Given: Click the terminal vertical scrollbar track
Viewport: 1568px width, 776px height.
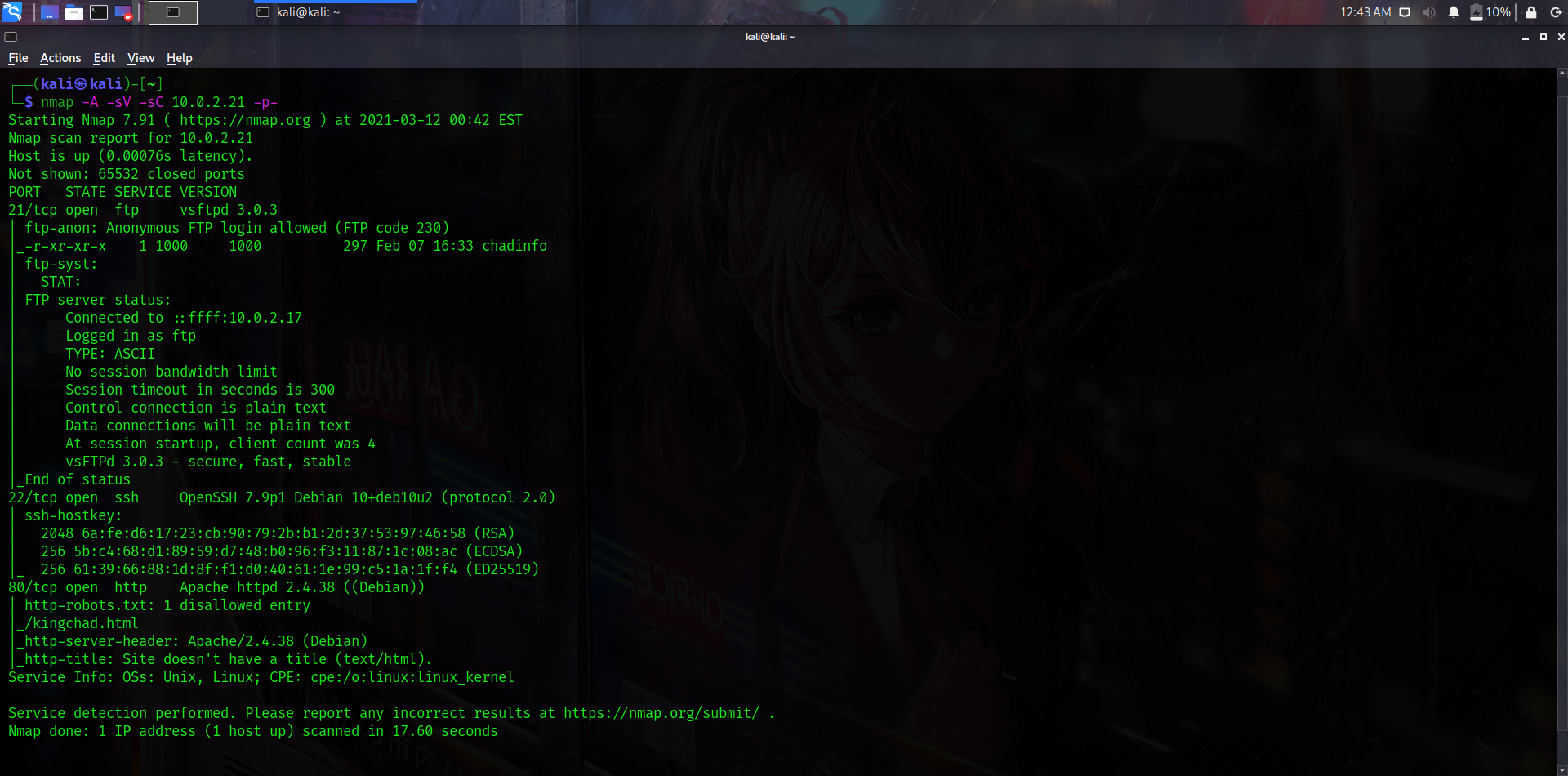Looking at the screenshot, I should pyautogui.click(x=1562, y=421).
